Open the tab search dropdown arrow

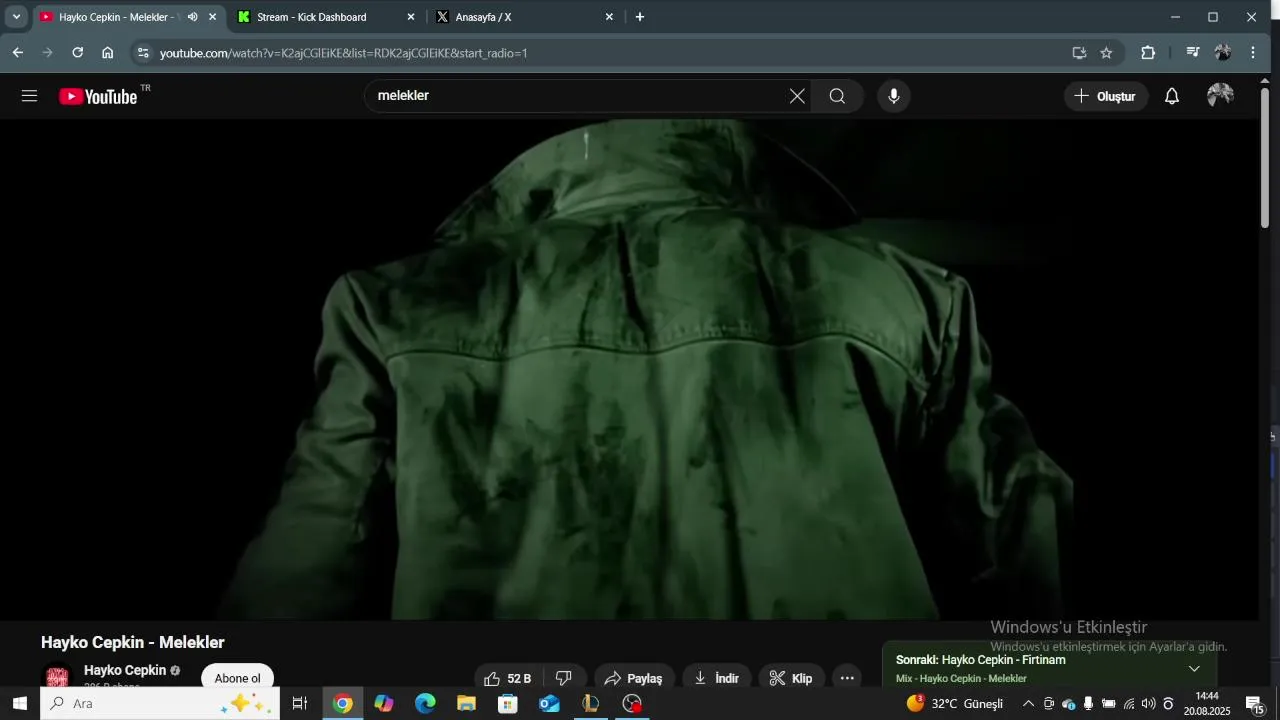(x=16, y=17)
